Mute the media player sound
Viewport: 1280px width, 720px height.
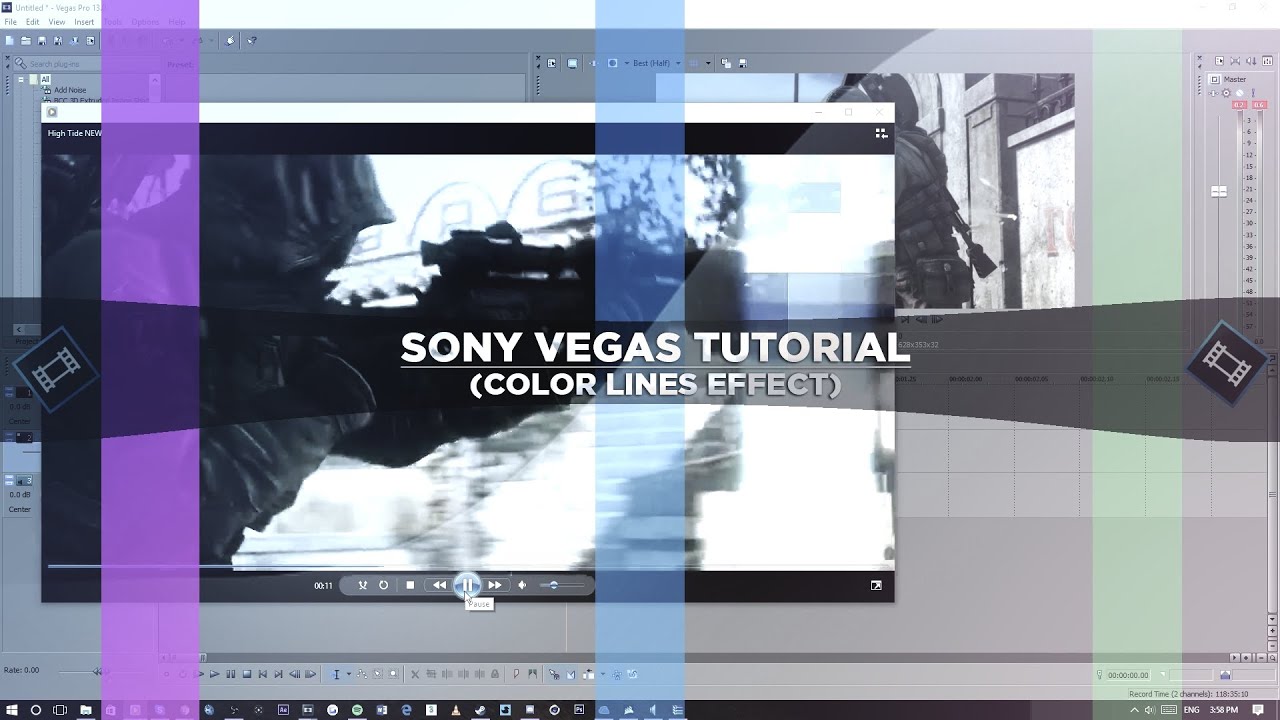click(x=522, y=585)
